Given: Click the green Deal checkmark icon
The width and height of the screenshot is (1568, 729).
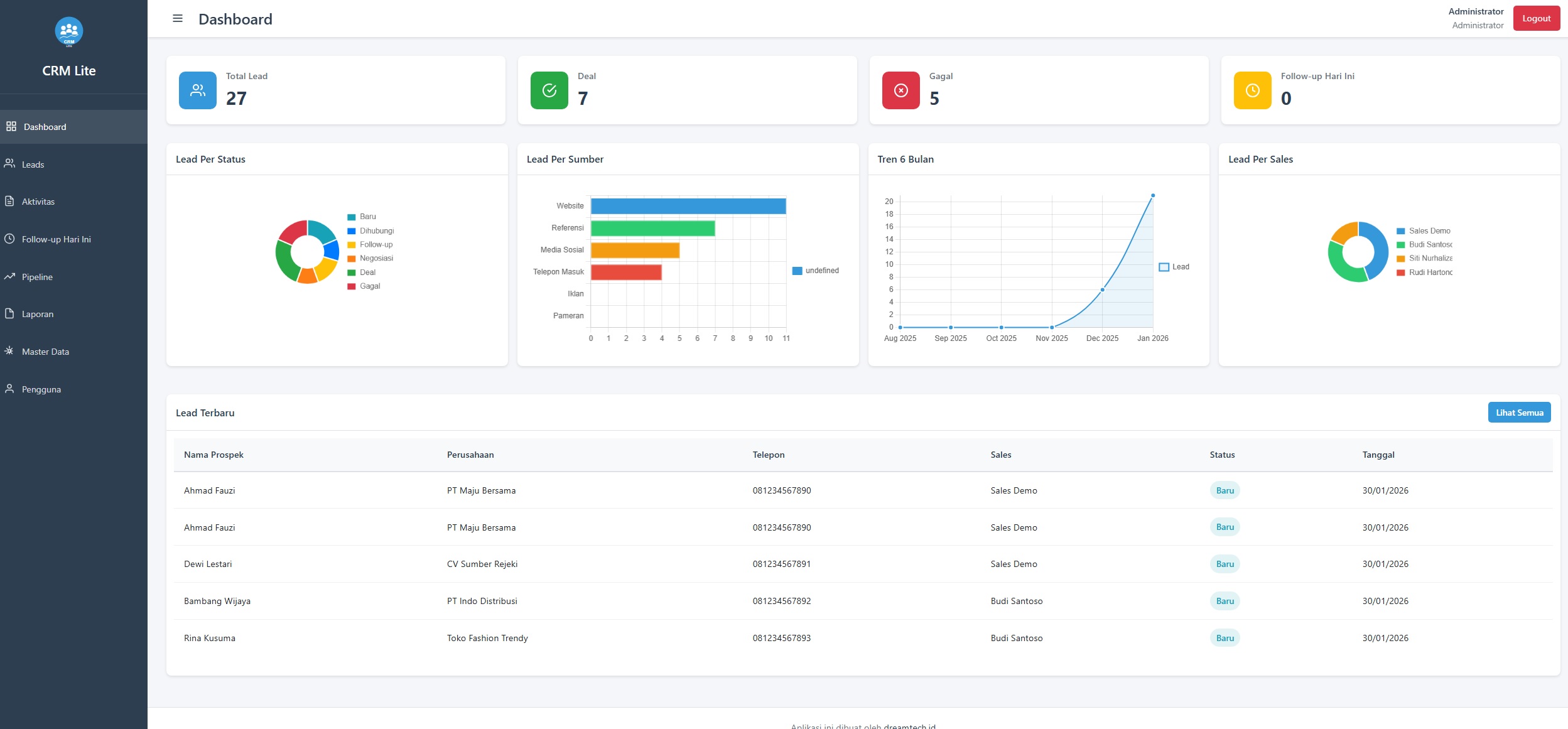Looking at the screenshot, I should click(549, 89).
